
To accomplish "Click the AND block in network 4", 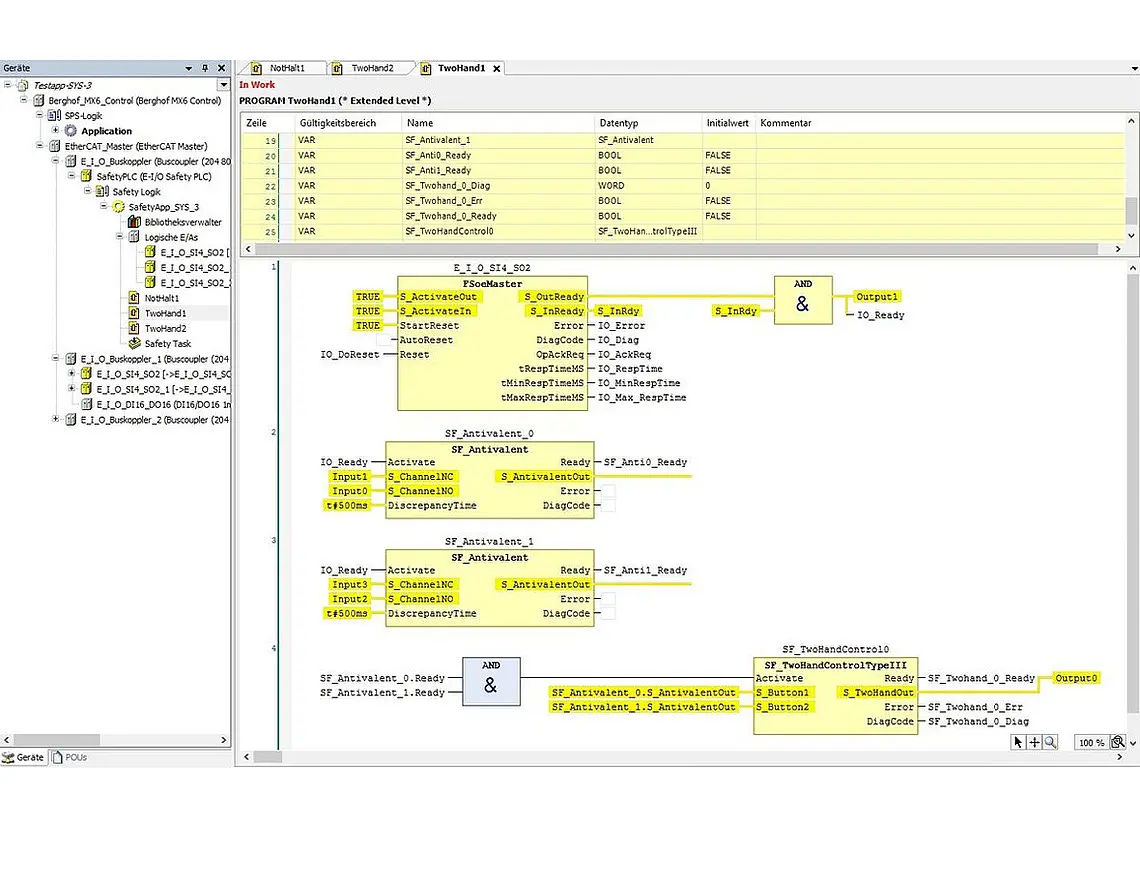I will pyautogui.click(x=491, y=681).
